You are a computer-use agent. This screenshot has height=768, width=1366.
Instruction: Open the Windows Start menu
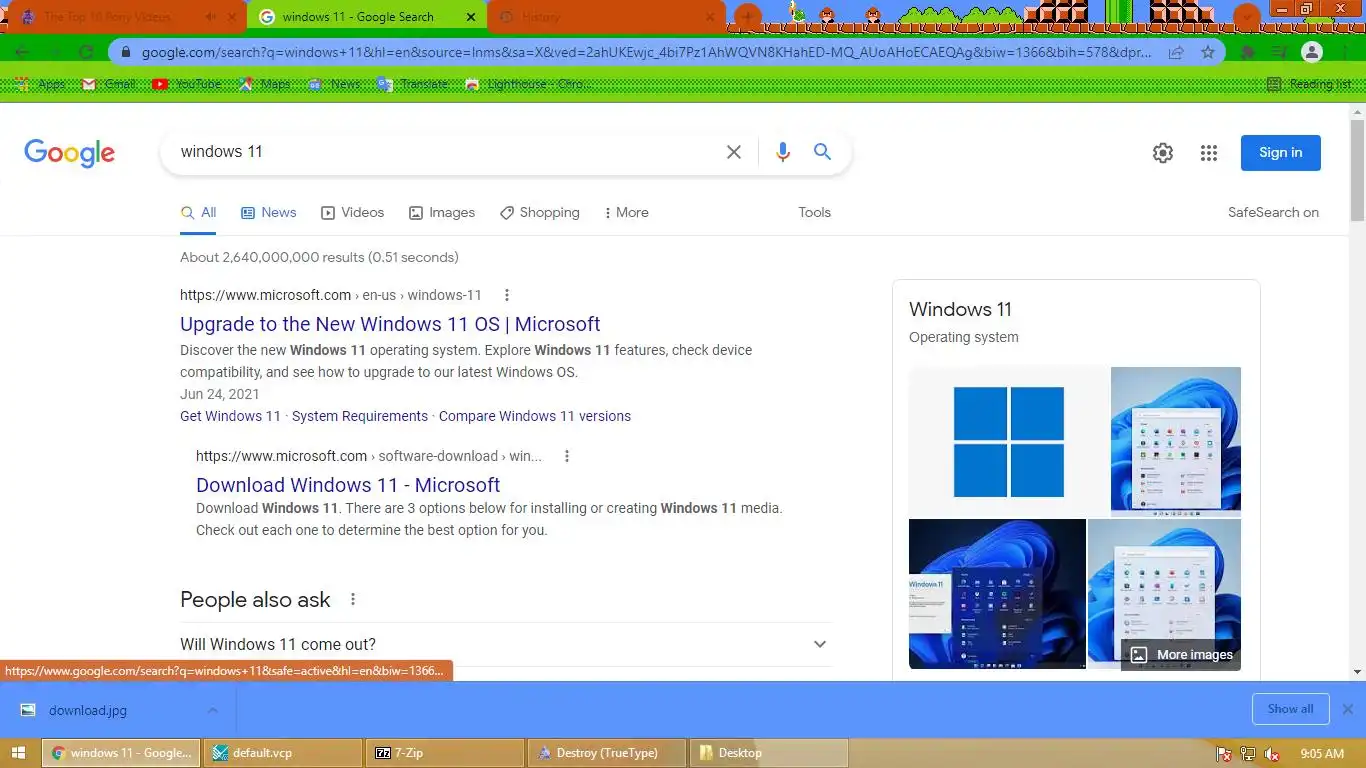click(x=18, y=753)
